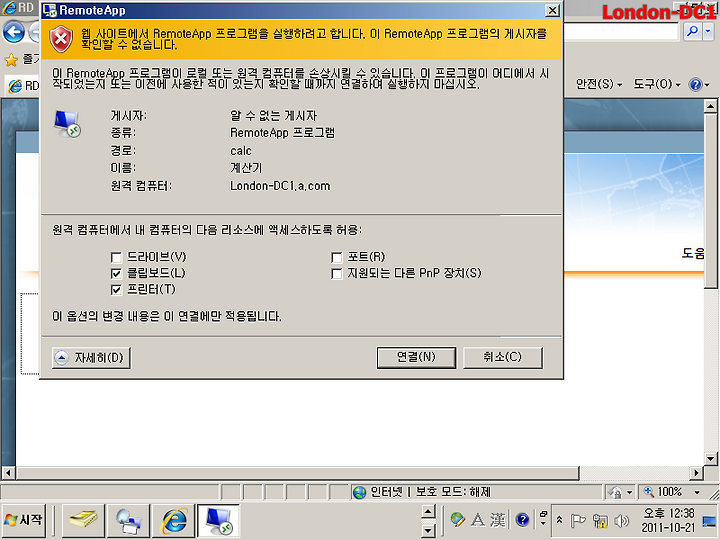The image size is (720, 540).
Task: Click the Action Center flag tray icon
Action: pyautogui.click(x=578, y=520)
